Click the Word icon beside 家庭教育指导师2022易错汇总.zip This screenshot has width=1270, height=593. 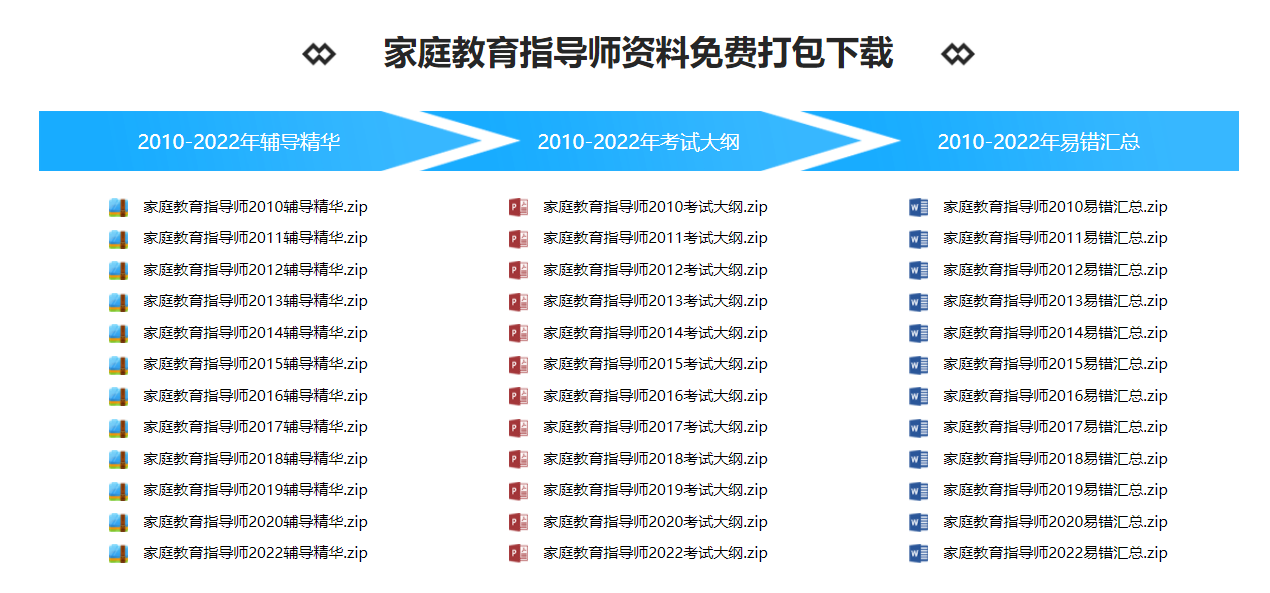coord(918,553)
